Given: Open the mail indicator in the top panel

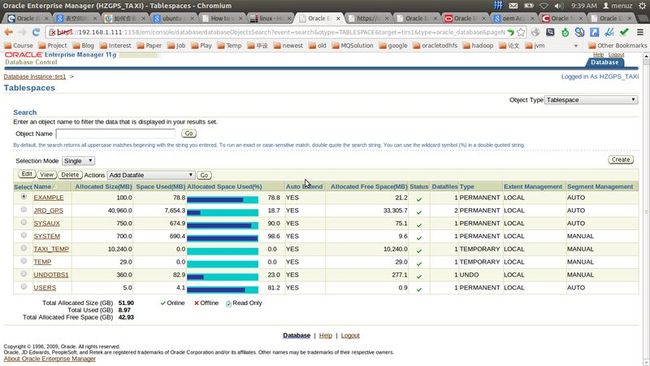Looking at the screenshot, I should click(x=513, y=6).
